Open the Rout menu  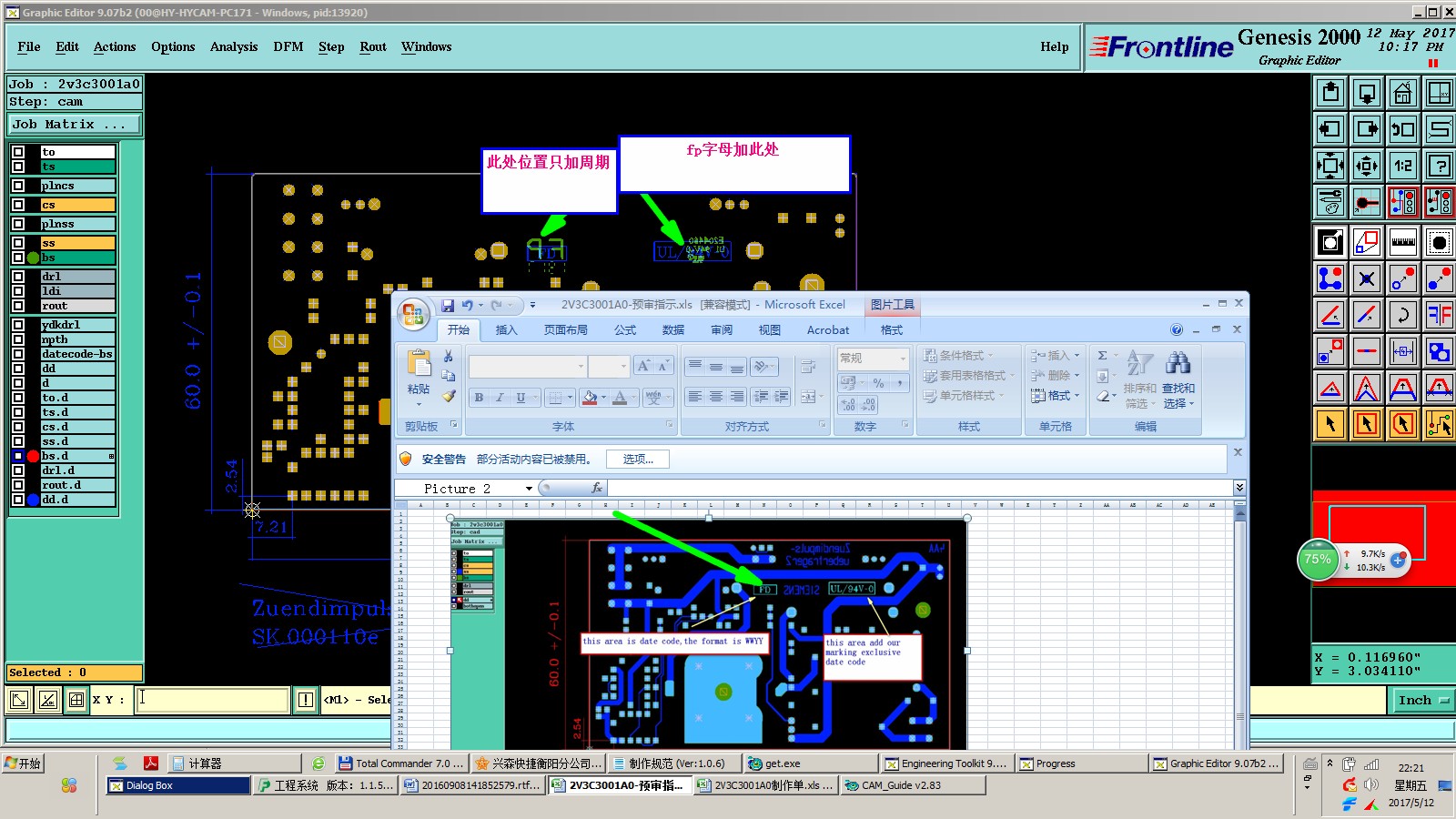pos(373,46)
